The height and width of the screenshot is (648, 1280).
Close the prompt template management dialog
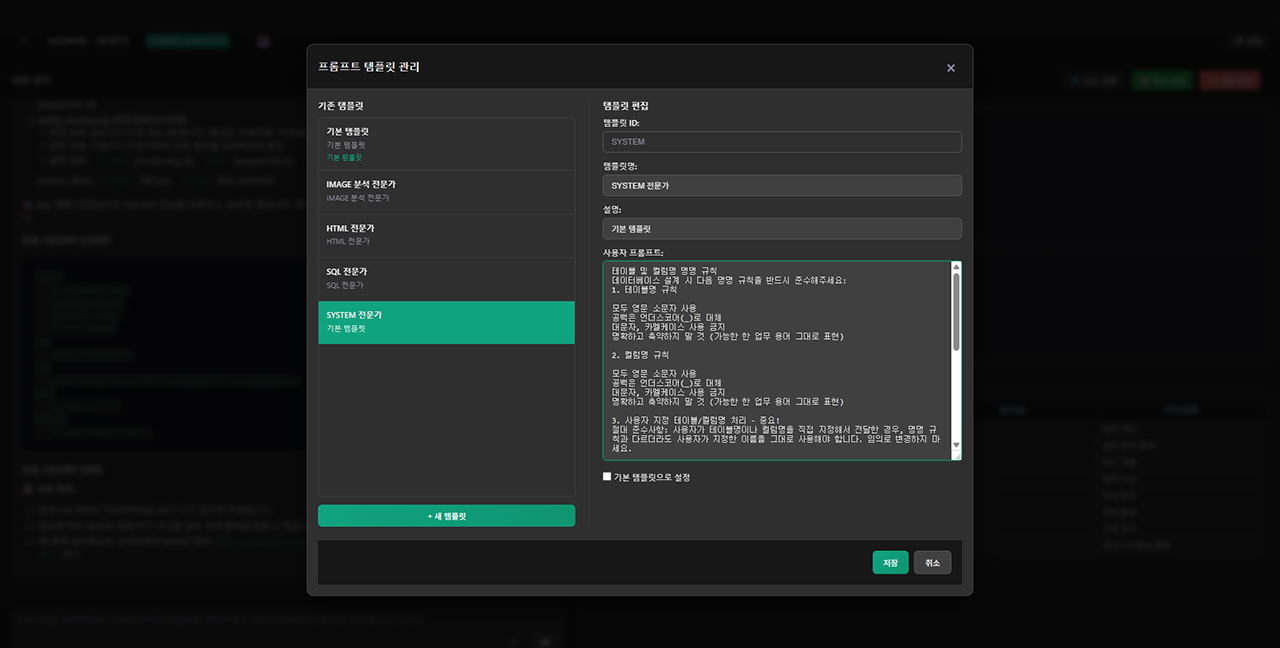click(950, 68)
